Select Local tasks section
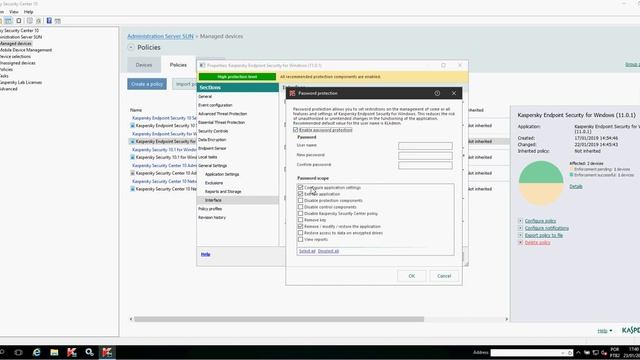640x360 pixels. pos(208,157)
